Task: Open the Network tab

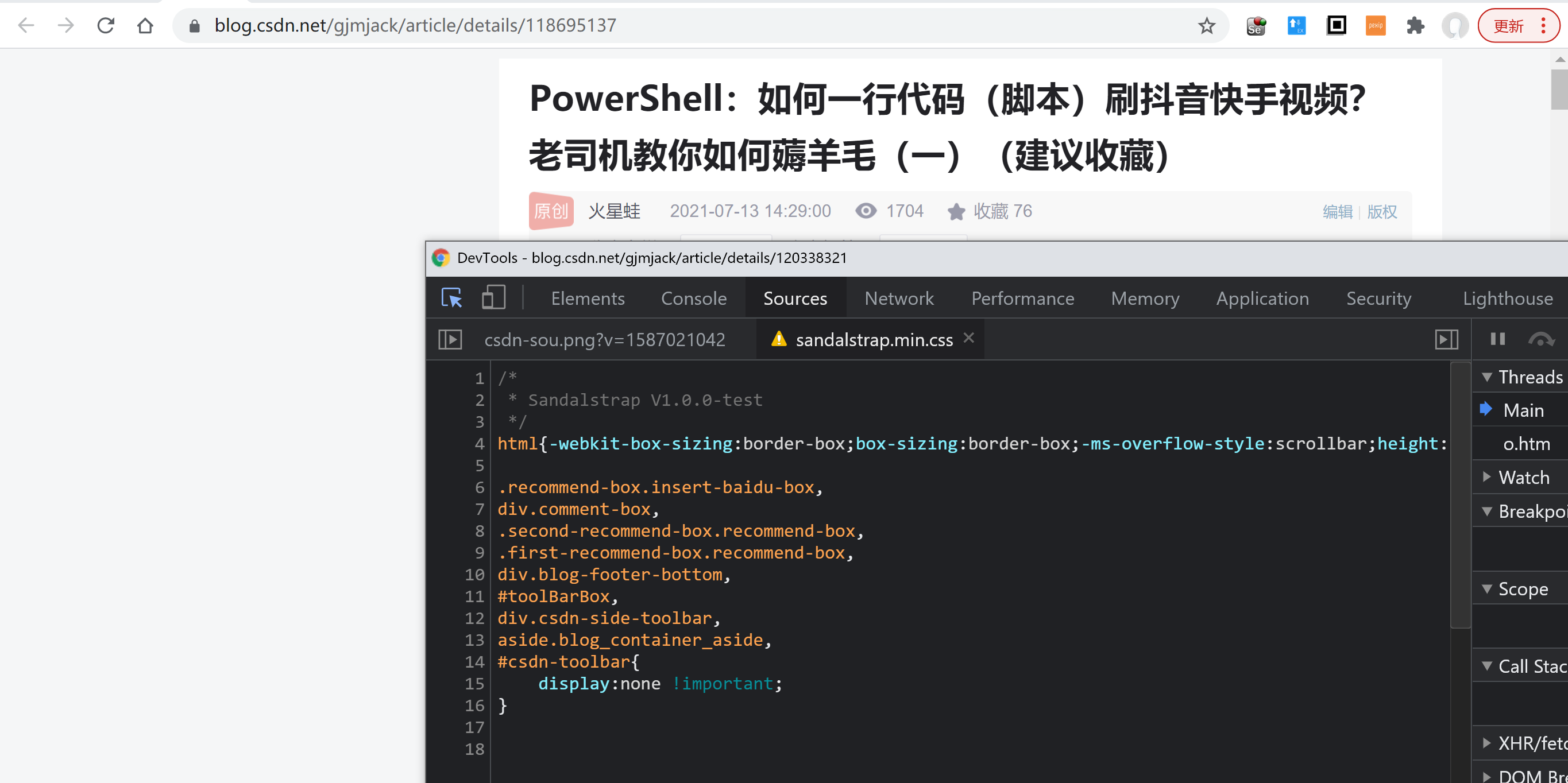Action: [899, 298]
